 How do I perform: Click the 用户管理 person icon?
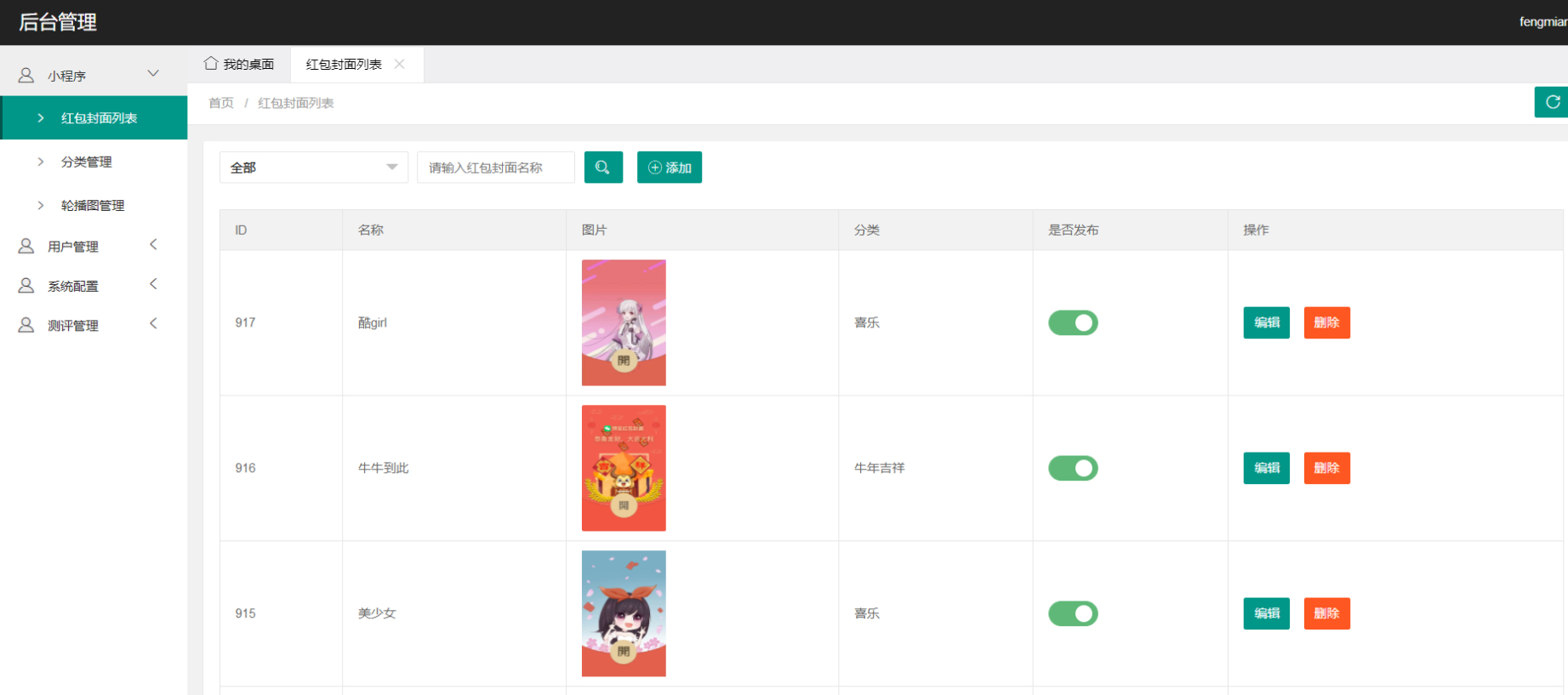coord(26,247)
